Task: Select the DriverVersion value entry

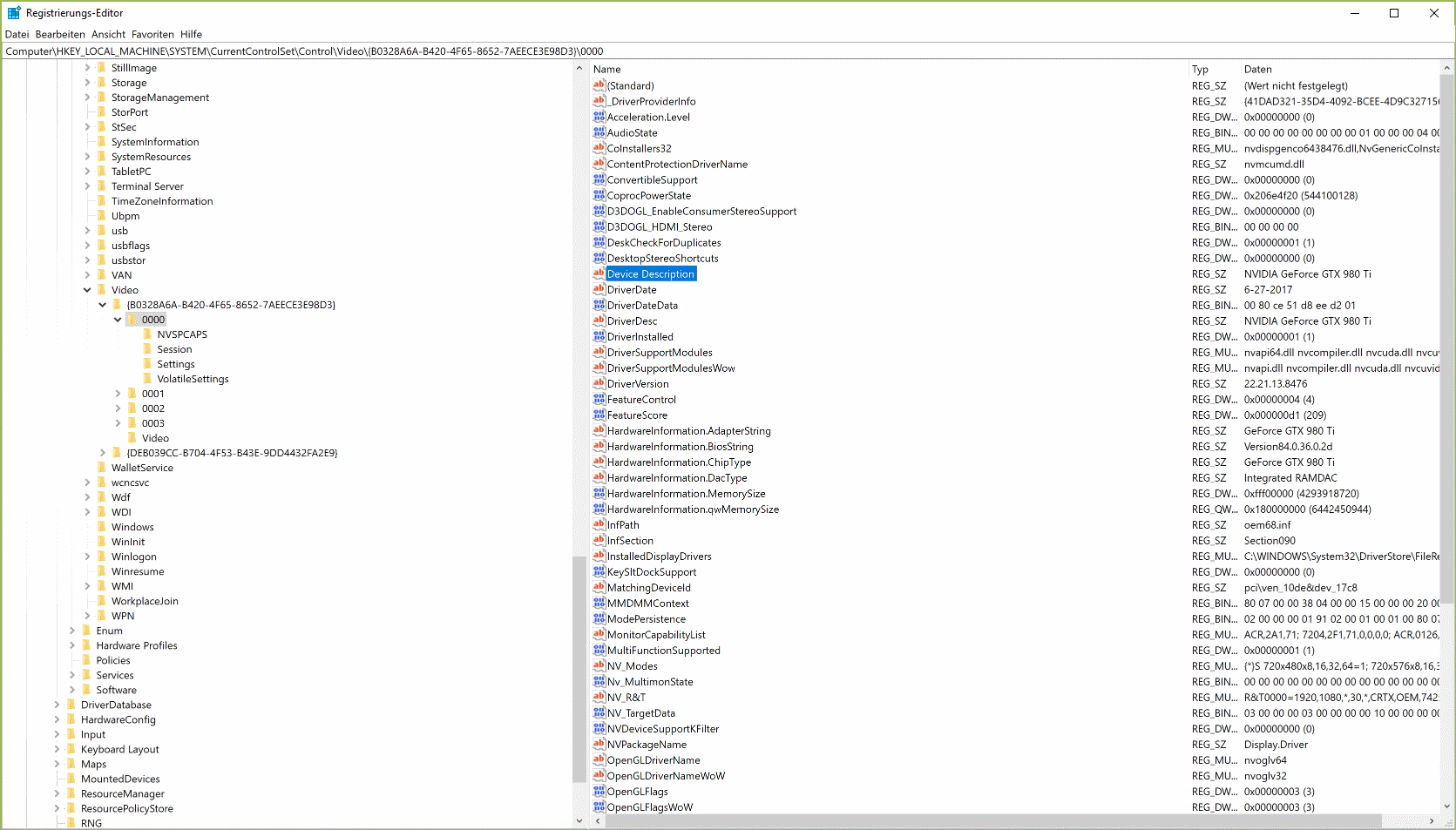Action: tap(638, 384)
